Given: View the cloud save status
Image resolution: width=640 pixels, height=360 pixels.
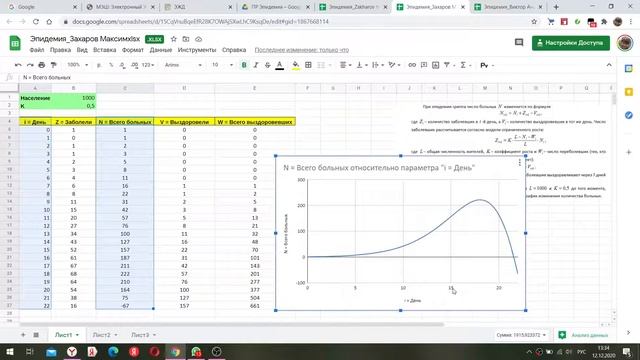Looking at the screenshot, I should [198, 39].
